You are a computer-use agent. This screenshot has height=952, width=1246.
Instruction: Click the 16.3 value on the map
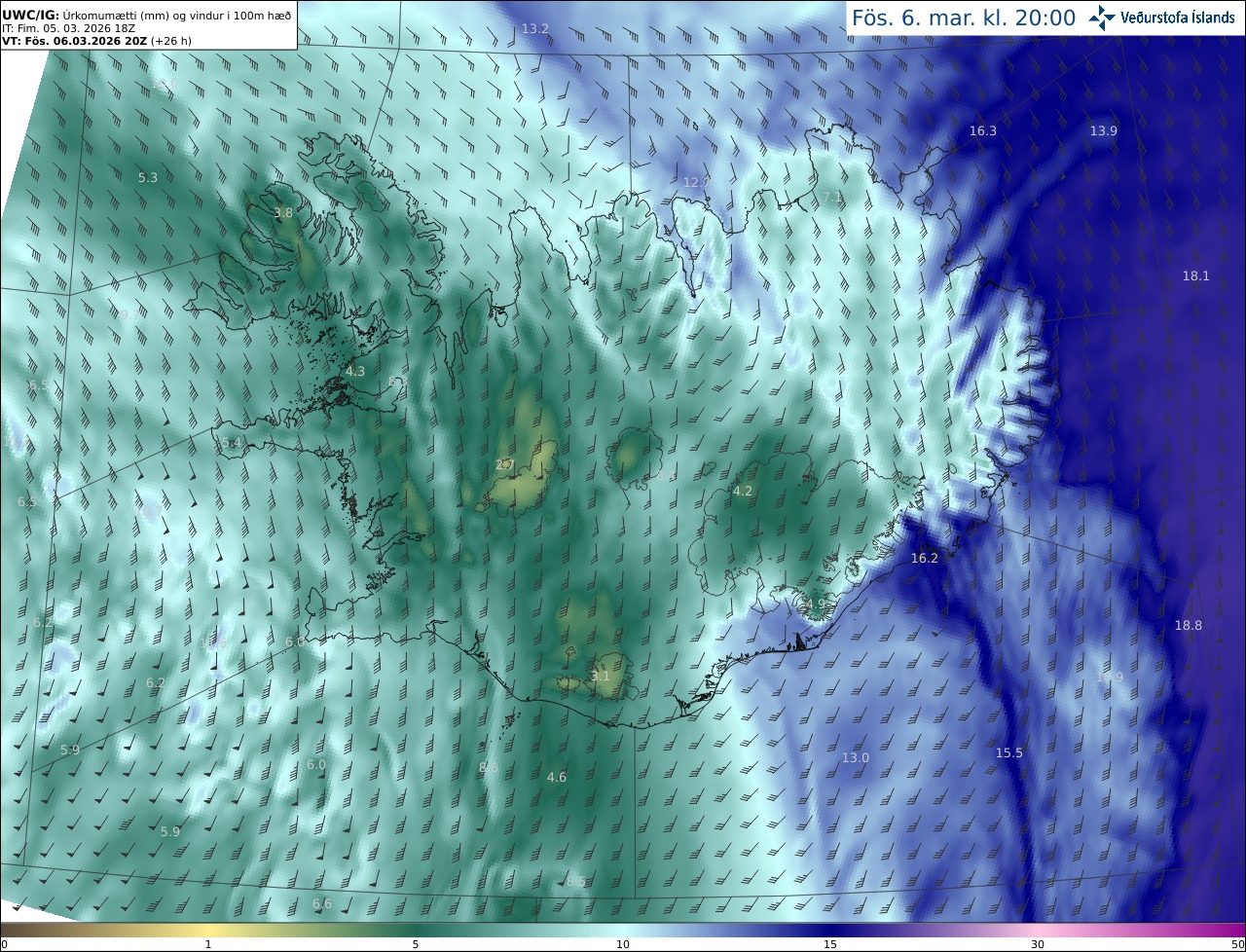[x=983, y=130]
